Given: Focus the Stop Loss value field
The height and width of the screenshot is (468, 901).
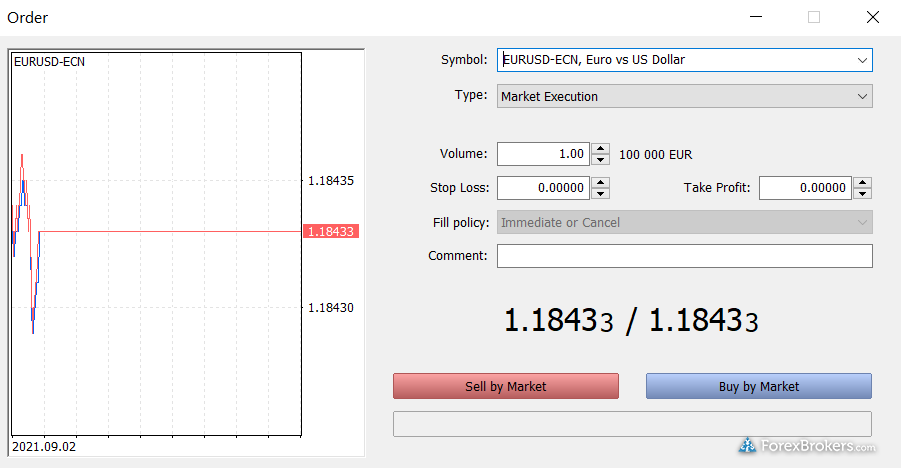Looking at the screenshot, I should pos(543,188).
